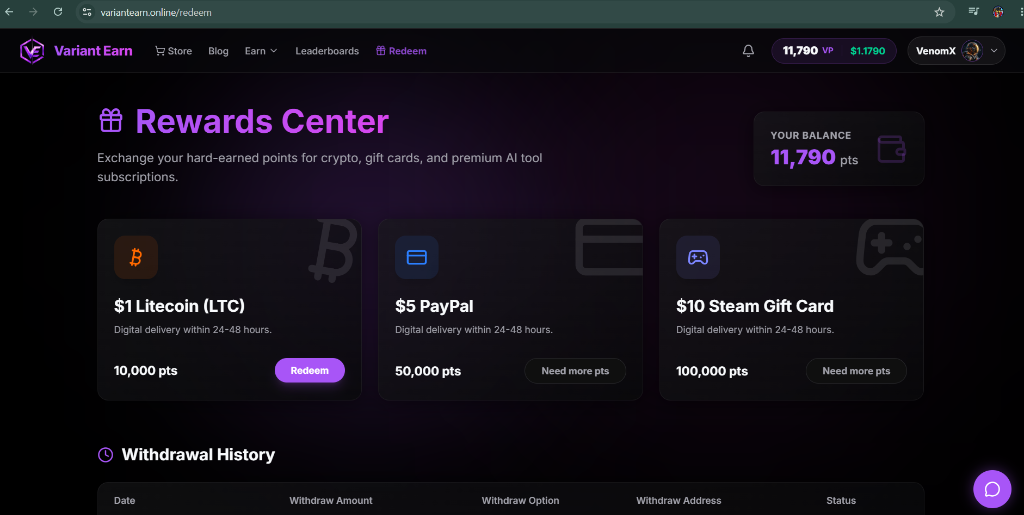This screenshot has width=1024, height=515.
Task: Click the Chrome profile avatar icon
Action: point(998,11)
